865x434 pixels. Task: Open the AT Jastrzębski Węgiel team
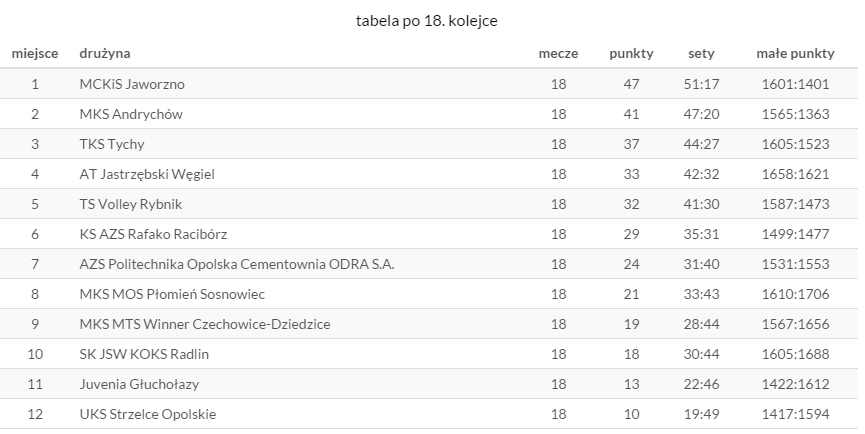coord(147,174)
